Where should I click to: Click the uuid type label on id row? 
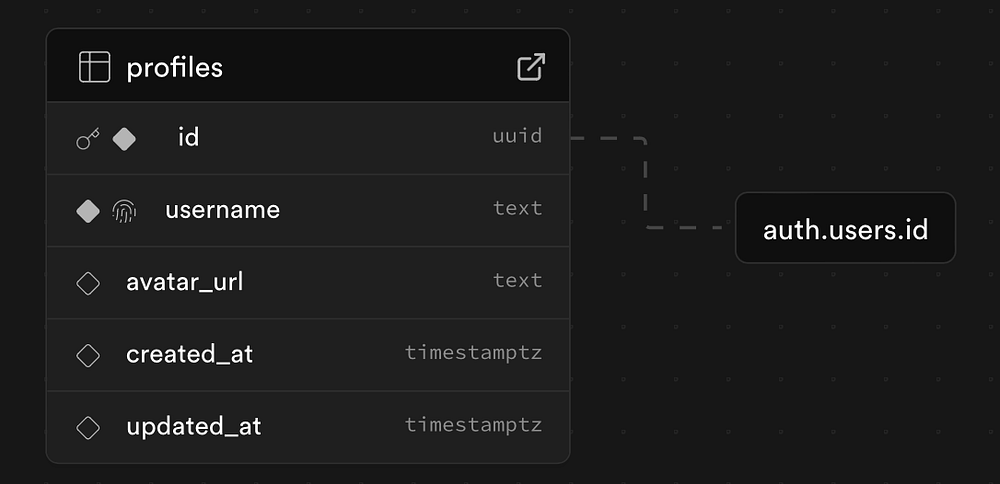click(x=517, y=136)
